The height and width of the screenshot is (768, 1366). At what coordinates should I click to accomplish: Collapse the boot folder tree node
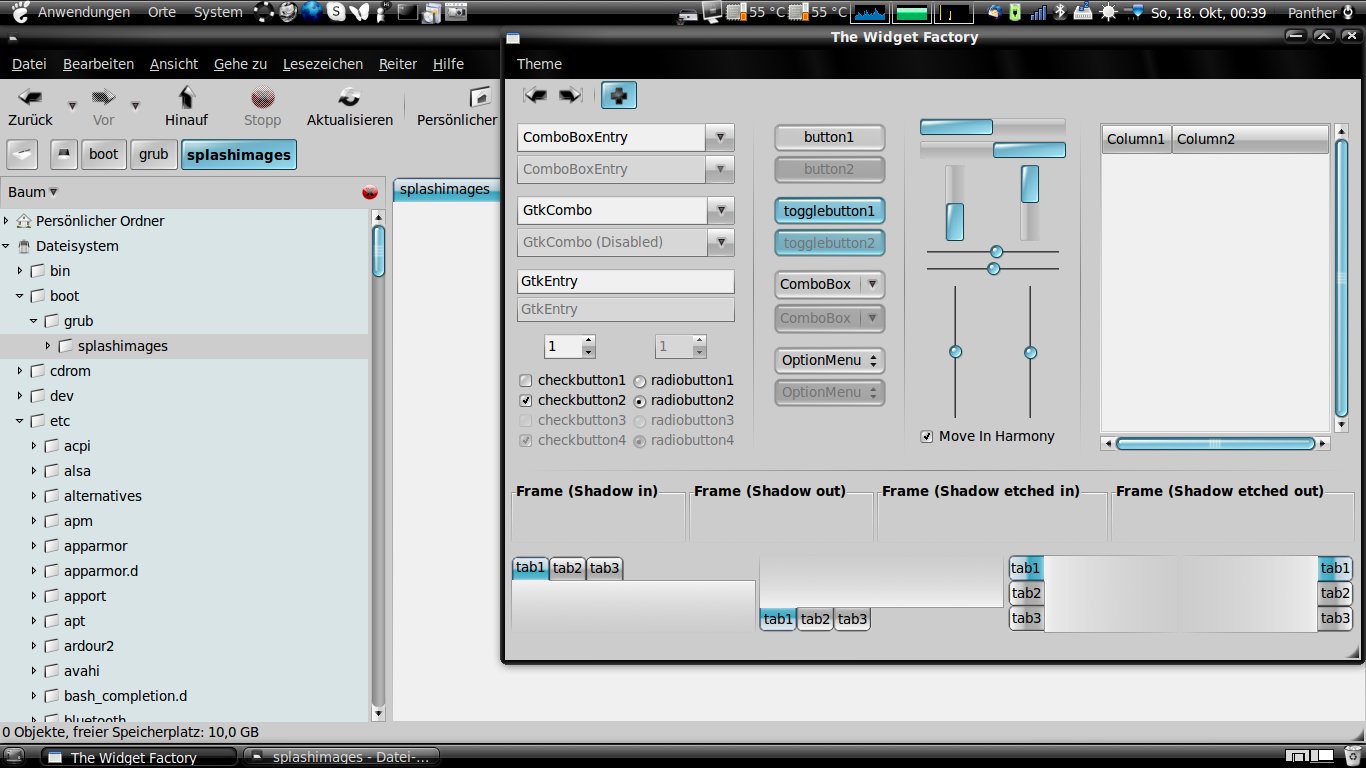20,296
